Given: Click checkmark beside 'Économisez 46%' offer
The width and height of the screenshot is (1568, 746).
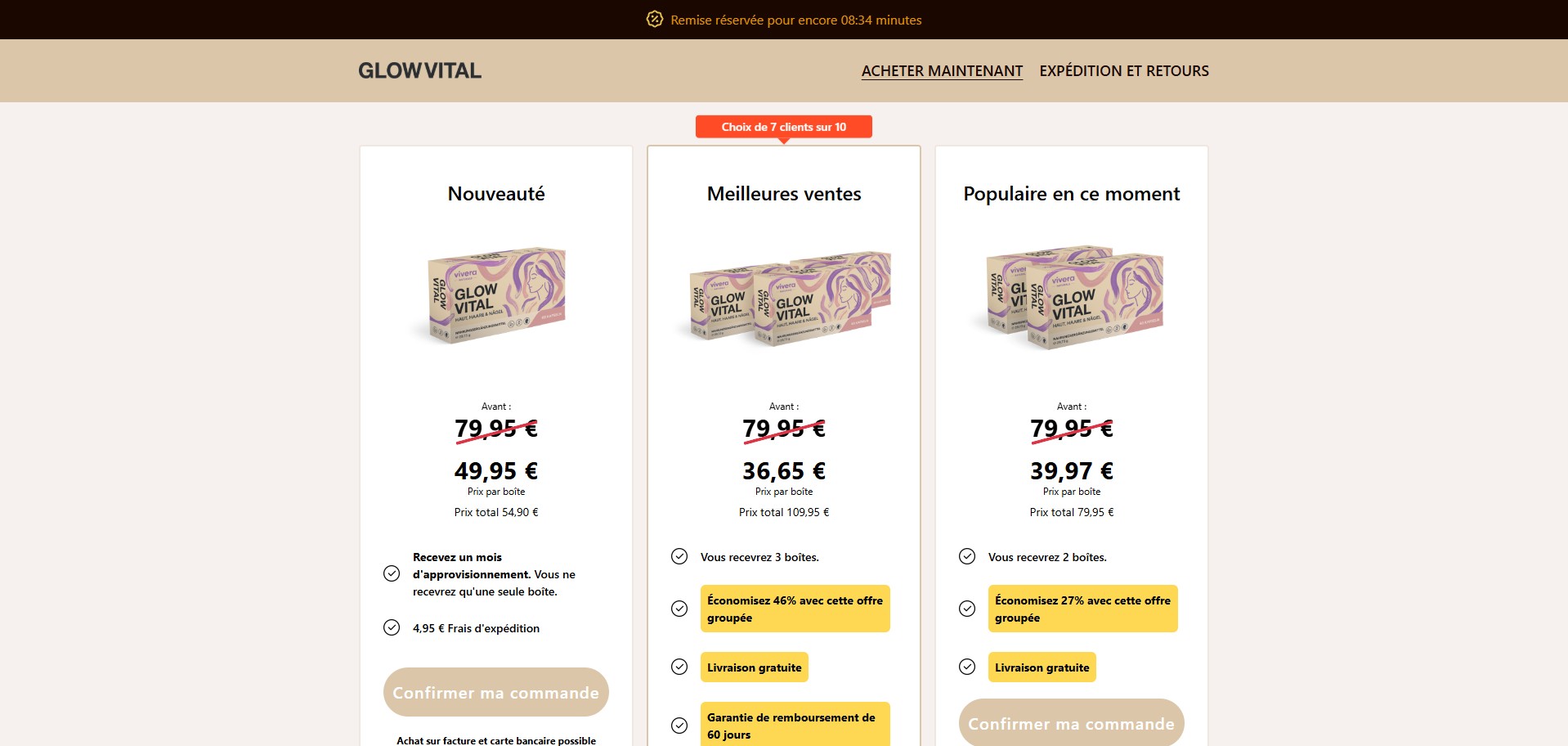Looking at the screenshot, I should coord(679,609).
